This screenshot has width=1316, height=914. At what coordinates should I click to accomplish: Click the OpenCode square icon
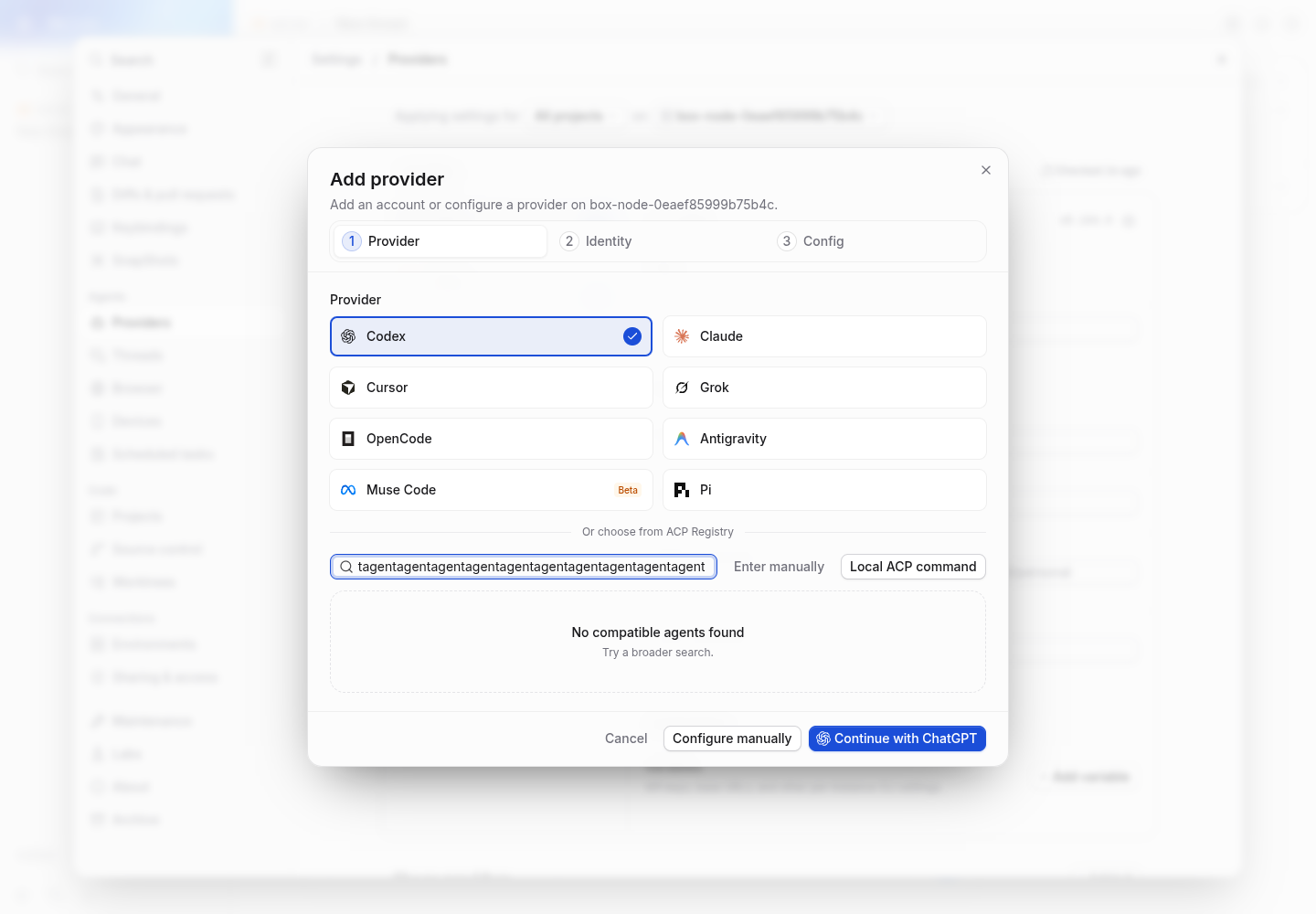pos(348,439)
